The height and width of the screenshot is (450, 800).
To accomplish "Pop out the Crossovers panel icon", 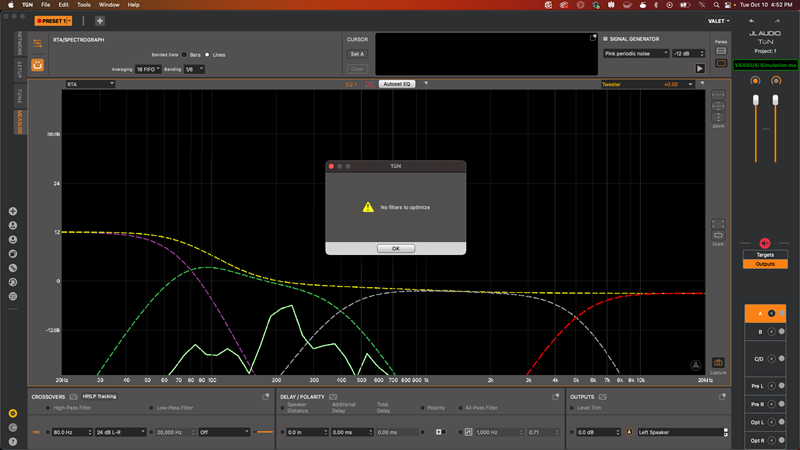I will click(266, 396).
